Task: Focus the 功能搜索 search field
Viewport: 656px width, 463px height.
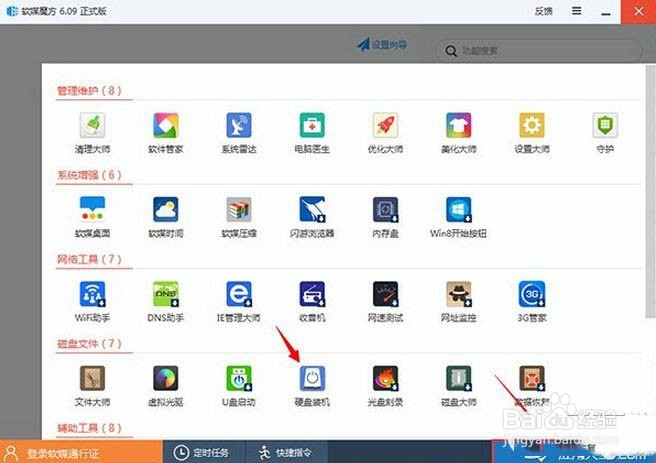Action: (x=539, y=51)
